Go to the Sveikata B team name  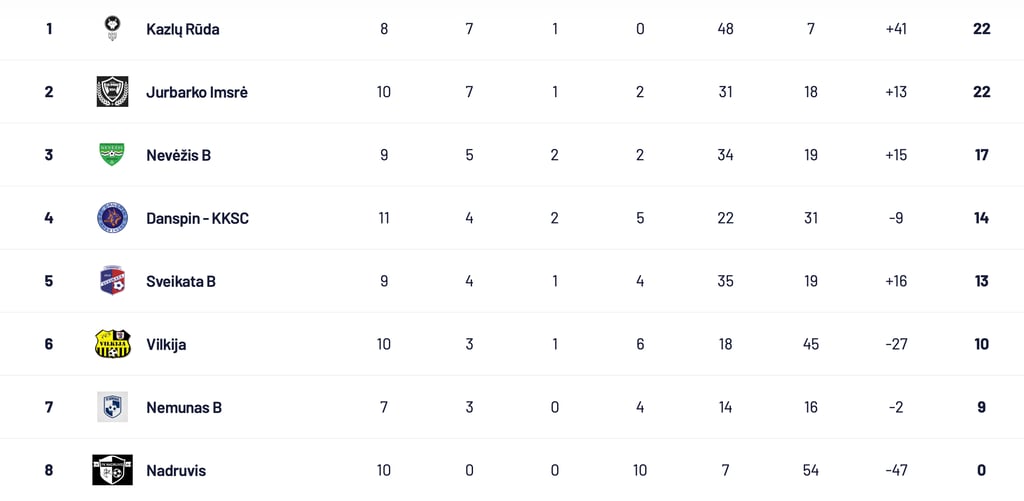[x=181, y=281]
